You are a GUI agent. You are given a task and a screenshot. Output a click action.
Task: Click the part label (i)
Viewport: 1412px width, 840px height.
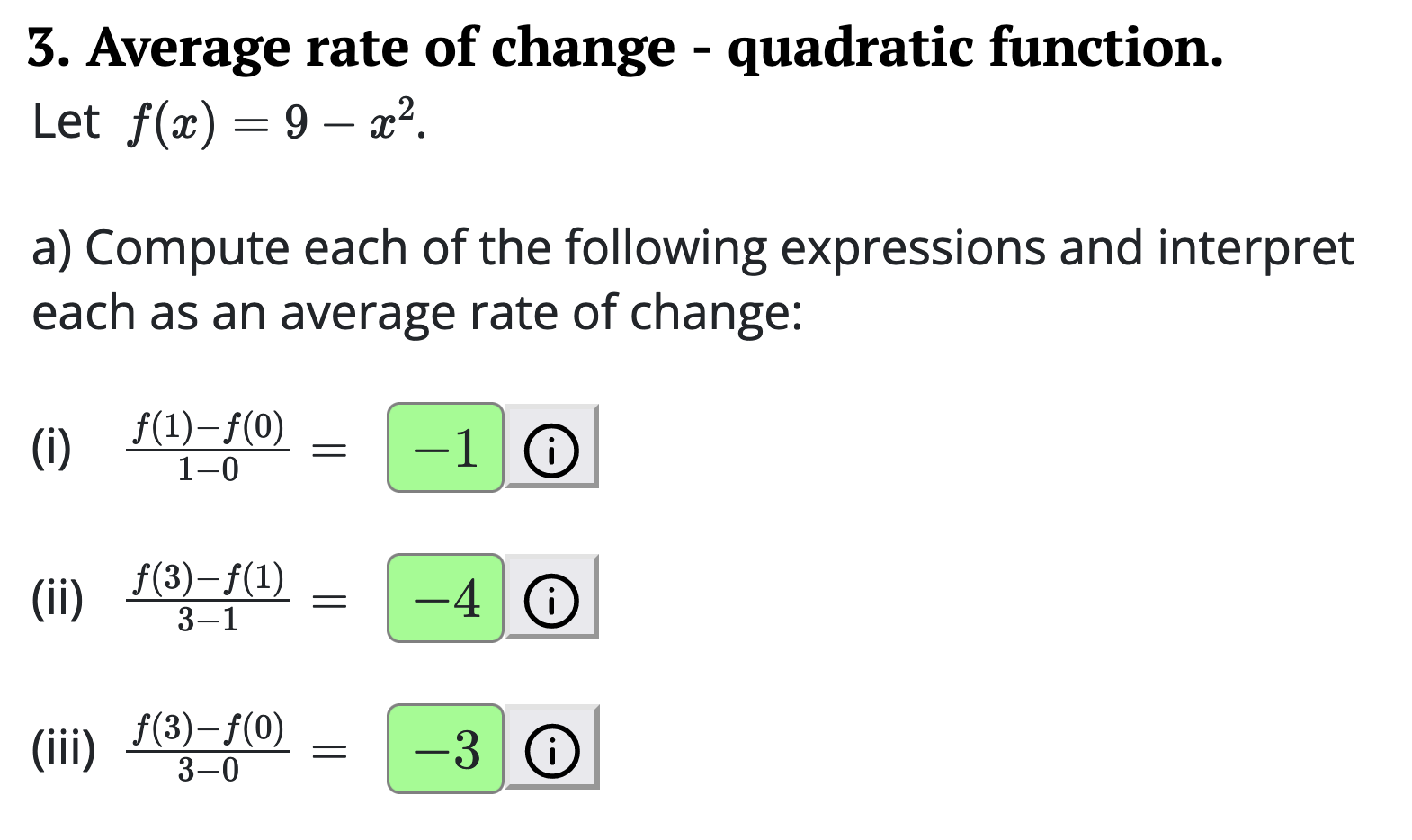click(51, 448)
